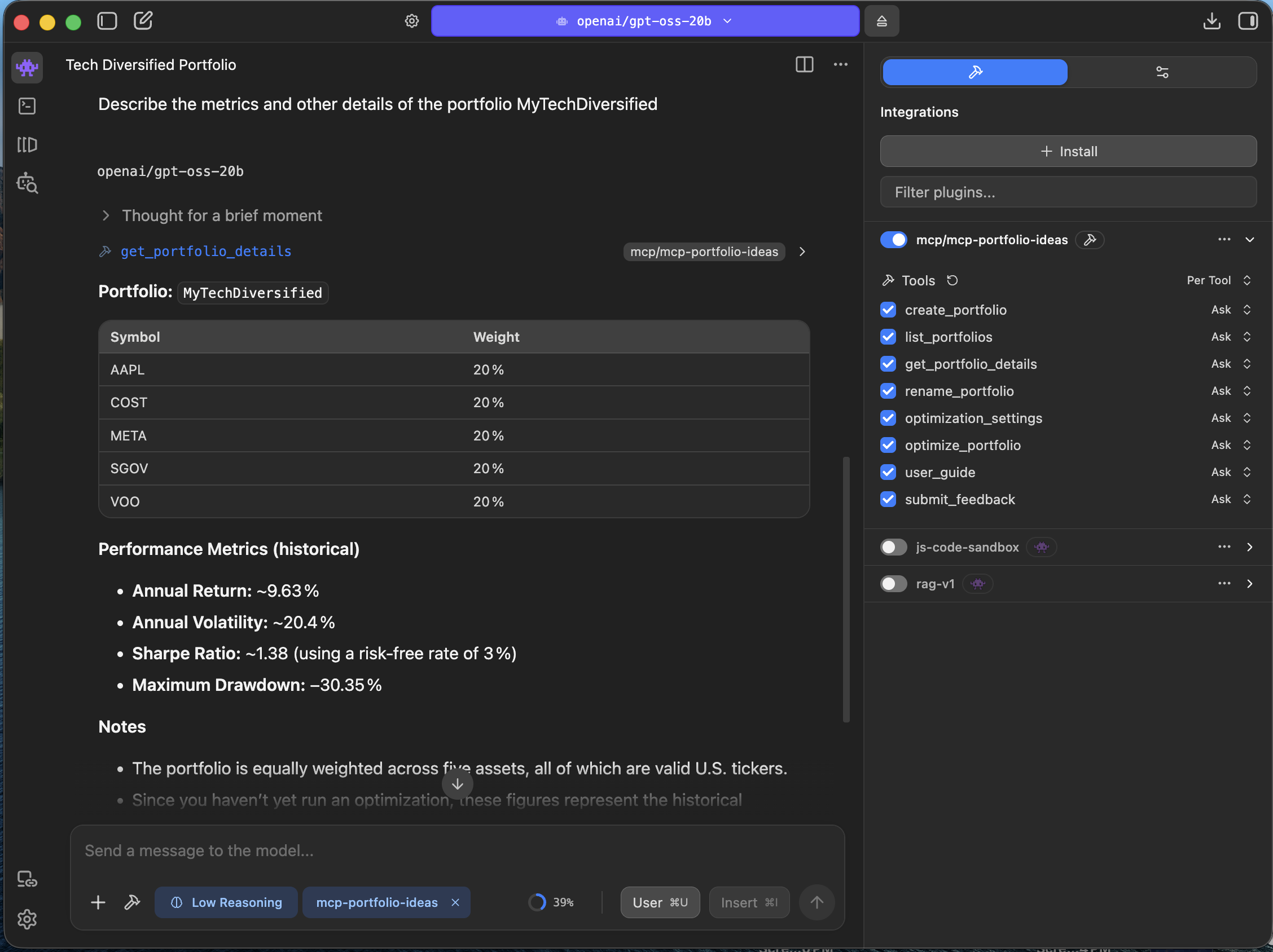
Task: Click the Install integration button
Action: click(1068, 151)
